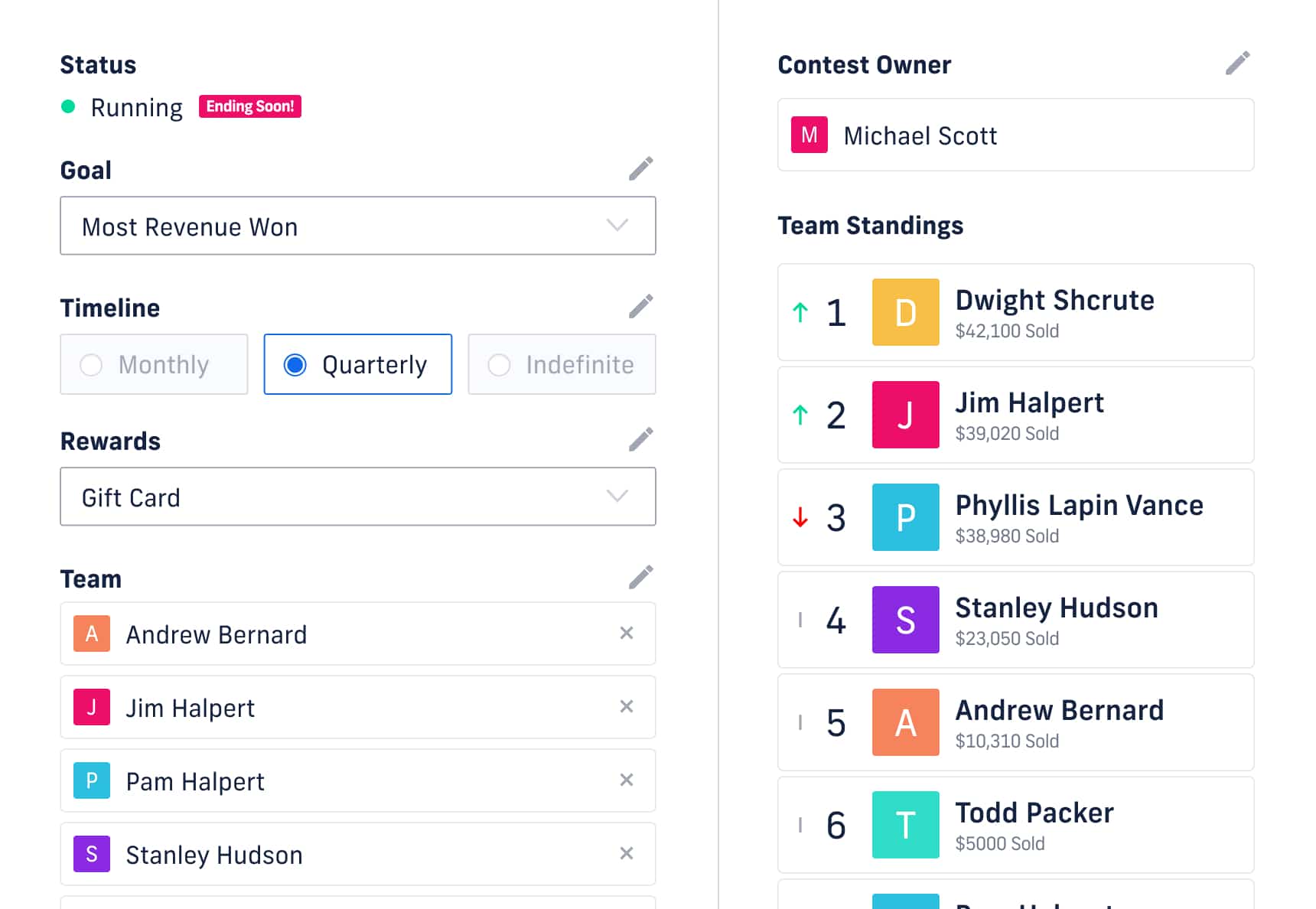The image size is (1316, 909).
Task: Select the Monthly timeline option
Action: point(154,365)
